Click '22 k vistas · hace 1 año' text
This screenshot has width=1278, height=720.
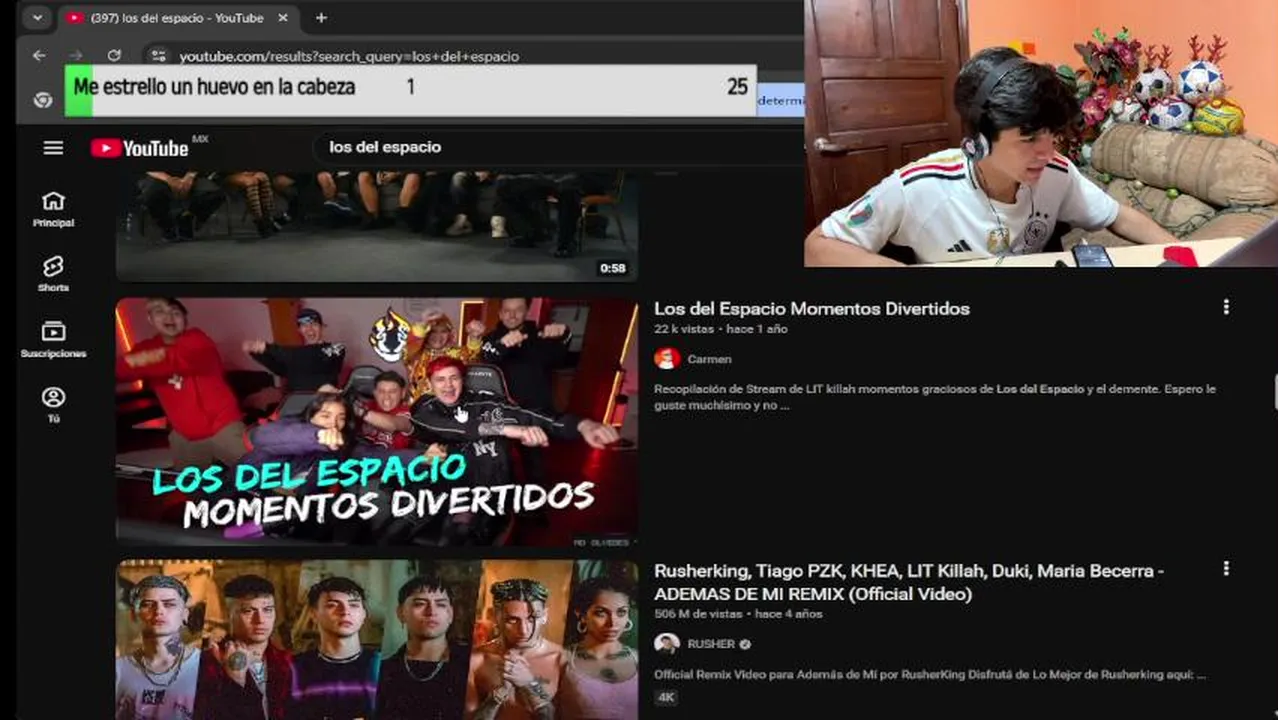coord(721,329)
